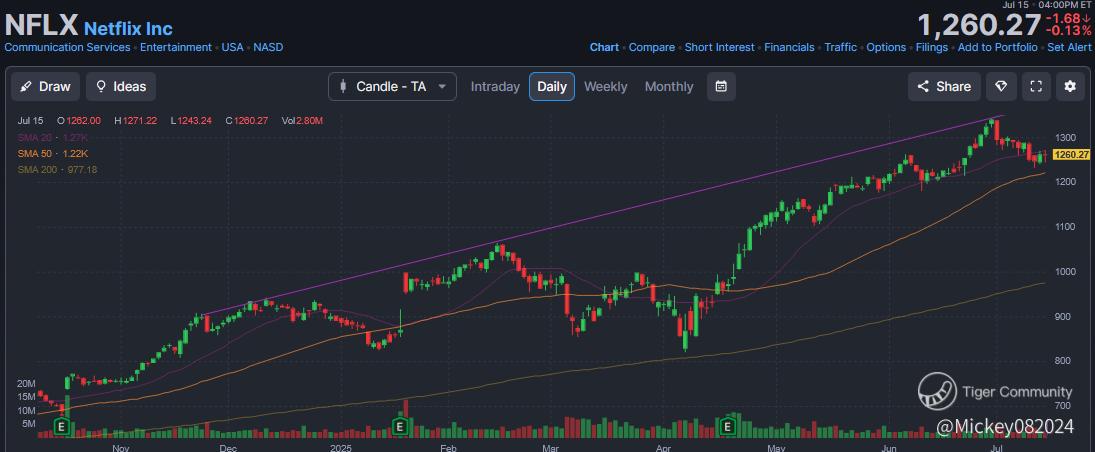1095x452 pixels.
Task: Toggle fullscreen chart view
Action: click(1036, 87)
